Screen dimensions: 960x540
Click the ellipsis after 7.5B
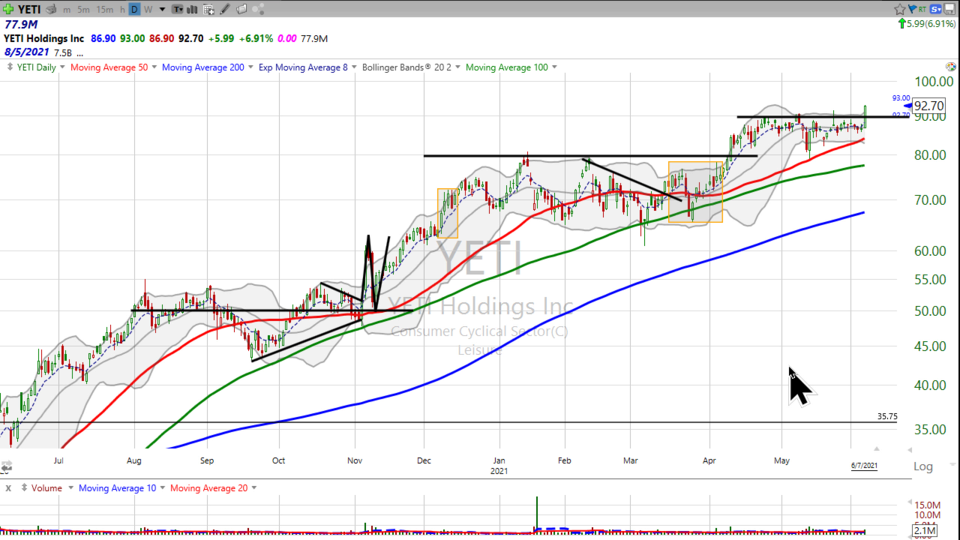pos(80,53)
